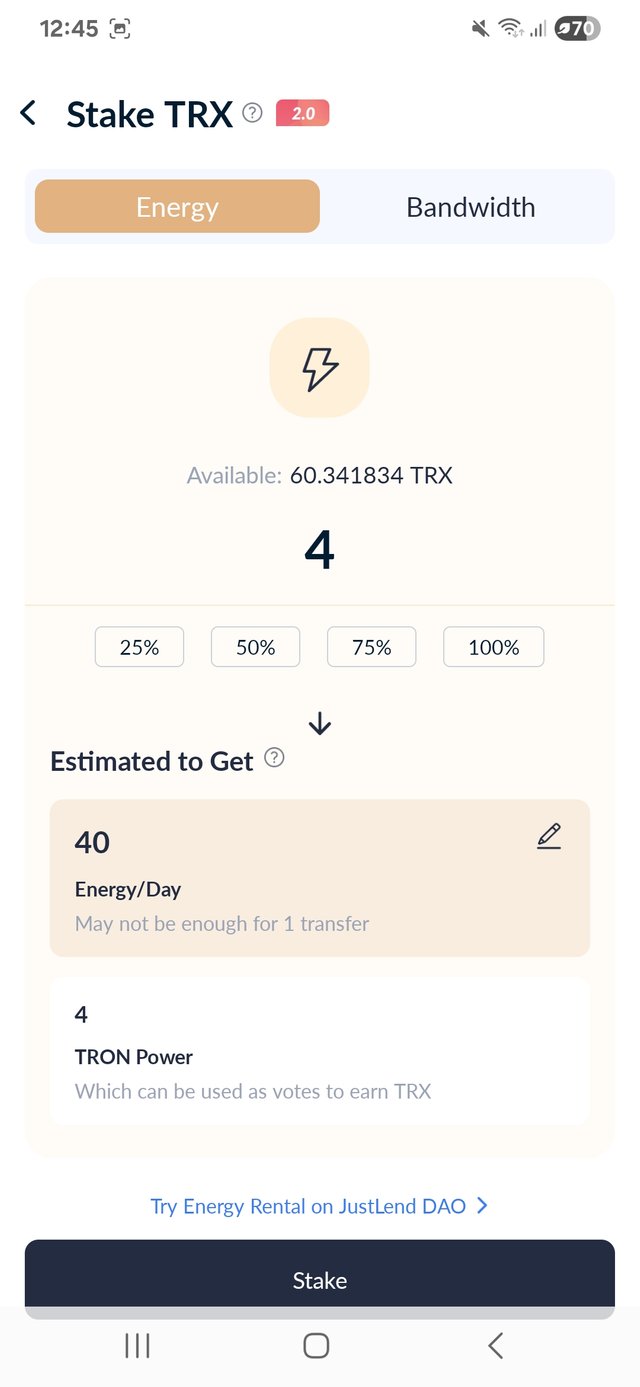The height and width of the screenshot is (1387, 640).
Task: Edit energy amount with the pencil icon
Action: click(549, 837)
